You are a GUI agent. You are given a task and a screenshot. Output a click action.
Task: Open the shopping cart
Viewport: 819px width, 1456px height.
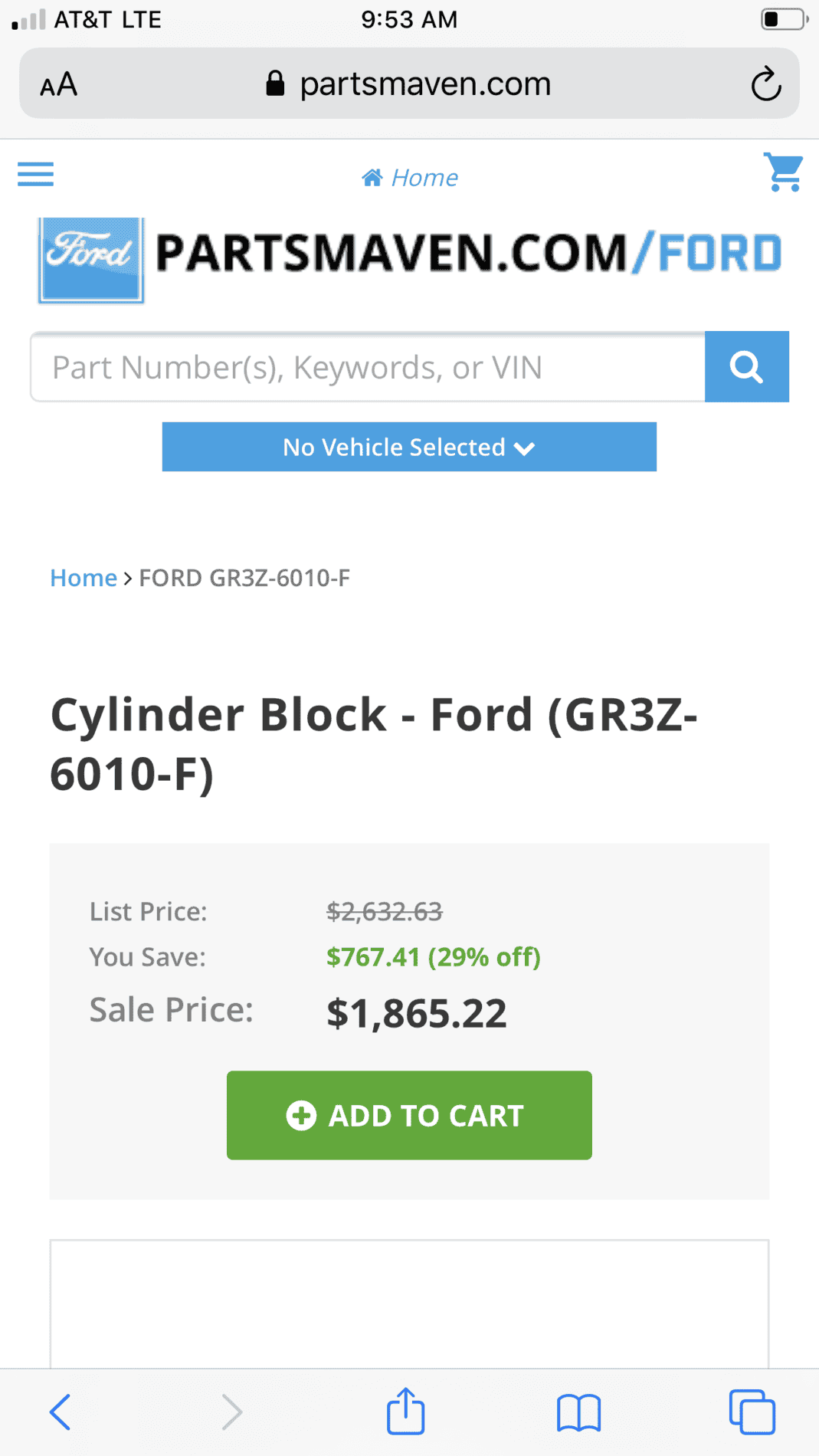pyautogui.click(x=783, y=172)
